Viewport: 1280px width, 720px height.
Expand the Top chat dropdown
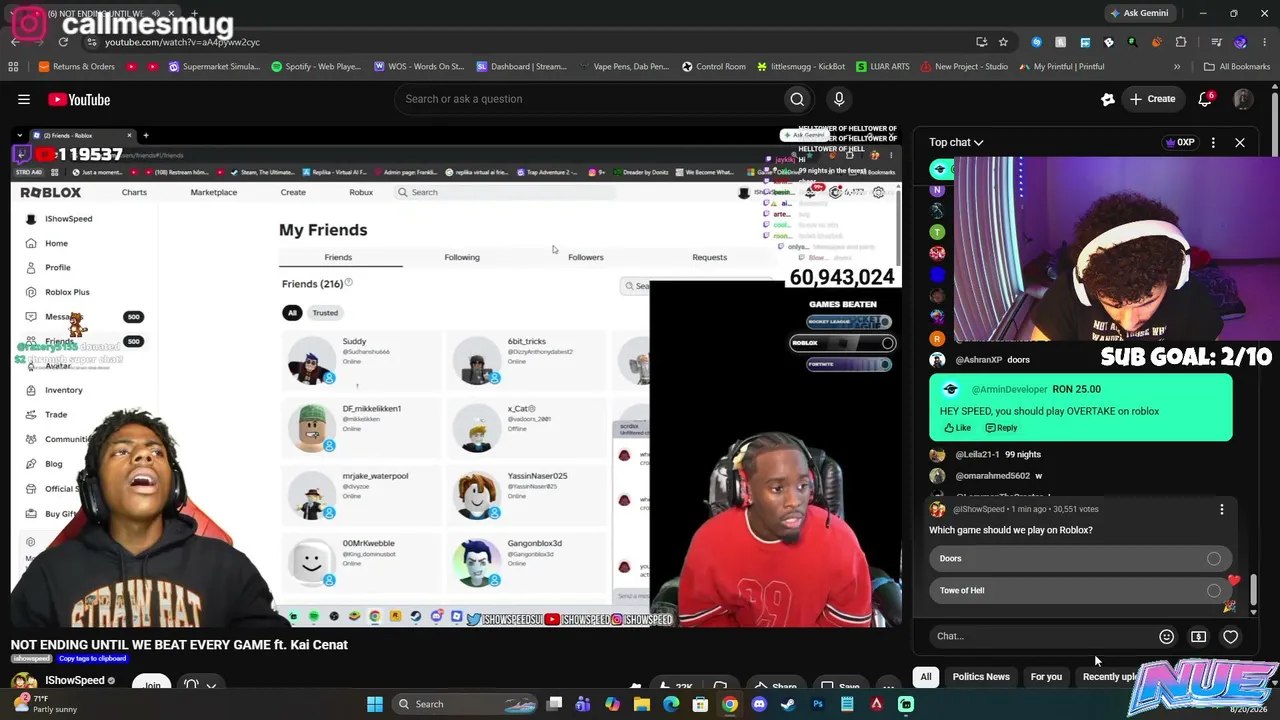click(956, 143)
